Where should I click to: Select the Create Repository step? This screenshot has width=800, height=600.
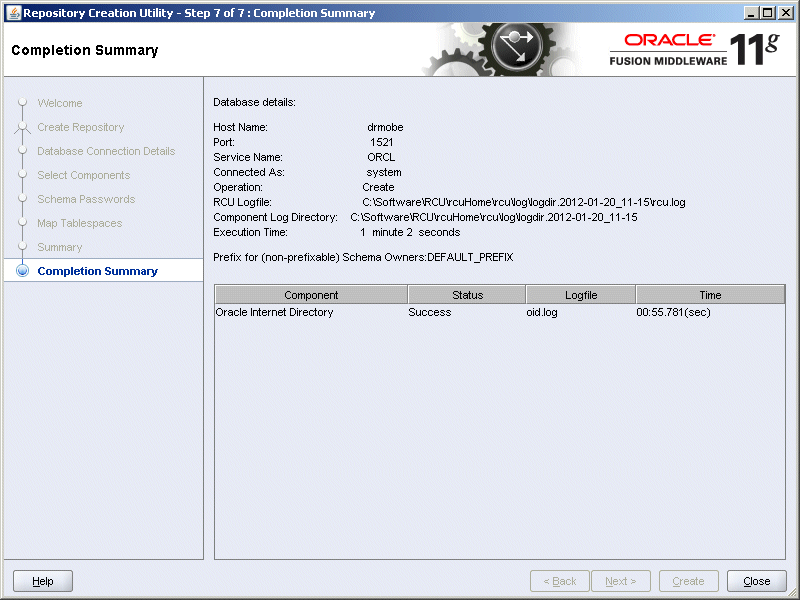[x=81, y=127]
